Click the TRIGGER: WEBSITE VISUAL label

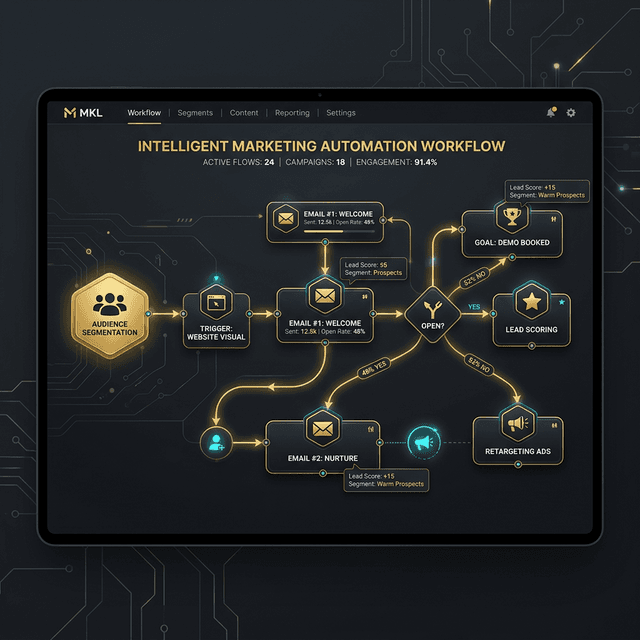(x=216, y=333)
